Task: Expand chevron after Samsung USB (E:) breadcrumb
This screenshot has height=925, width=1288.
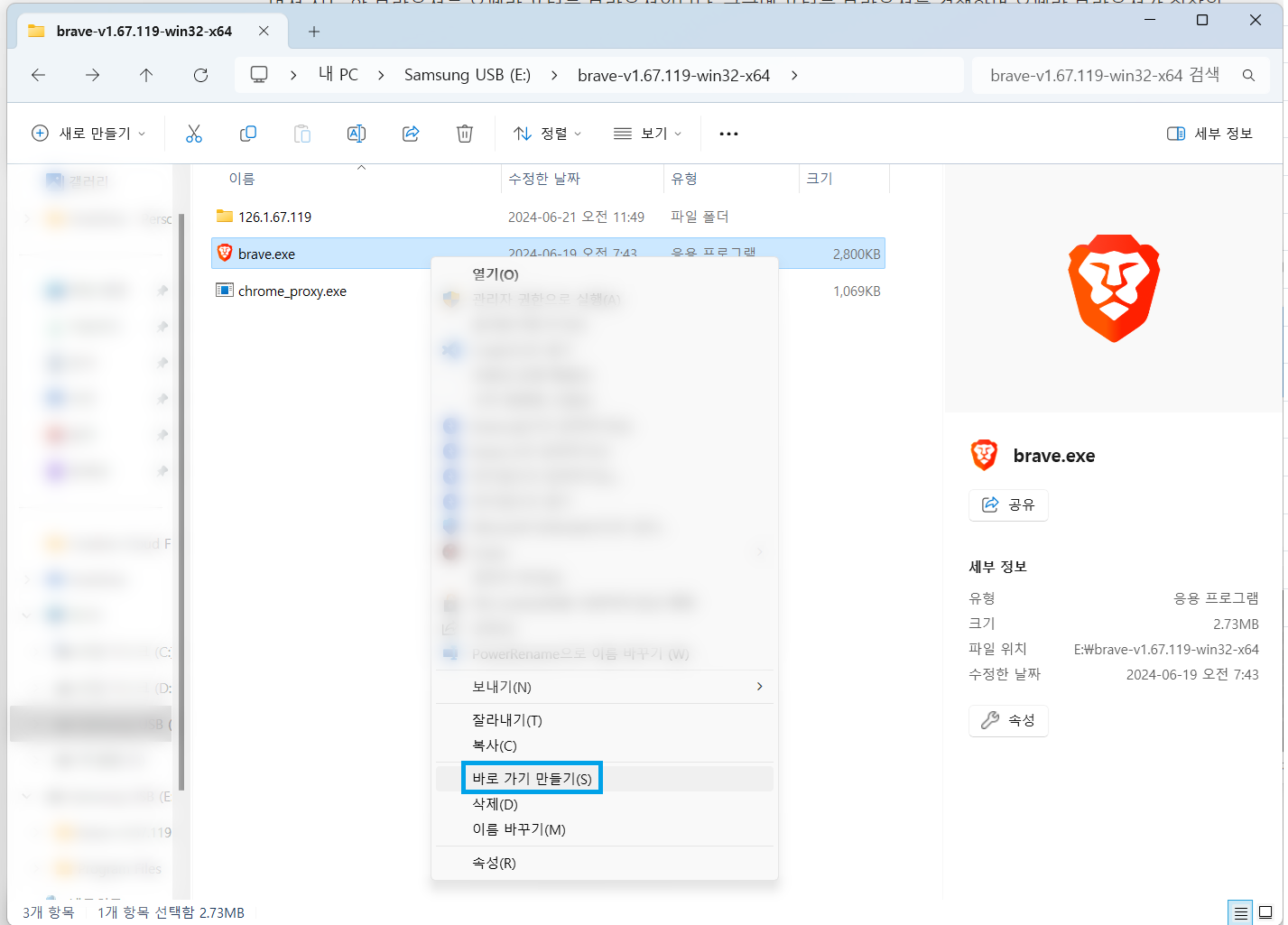Action: [x=553, y=75]
